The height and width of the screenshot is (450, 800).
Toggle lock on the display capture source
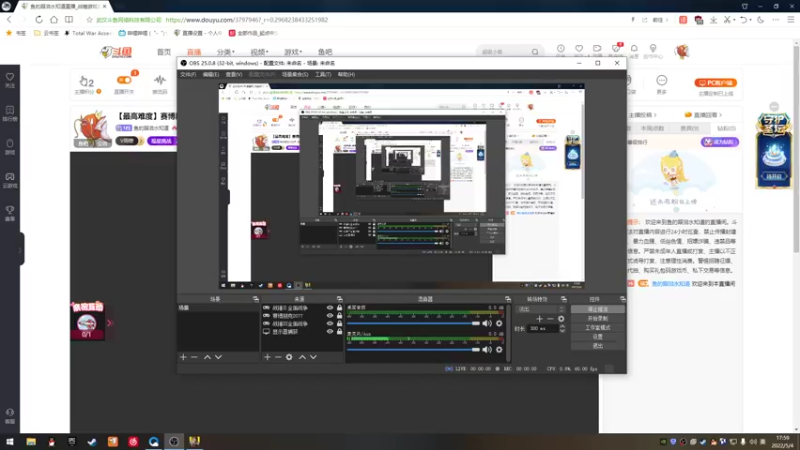[x=339, y=332]
